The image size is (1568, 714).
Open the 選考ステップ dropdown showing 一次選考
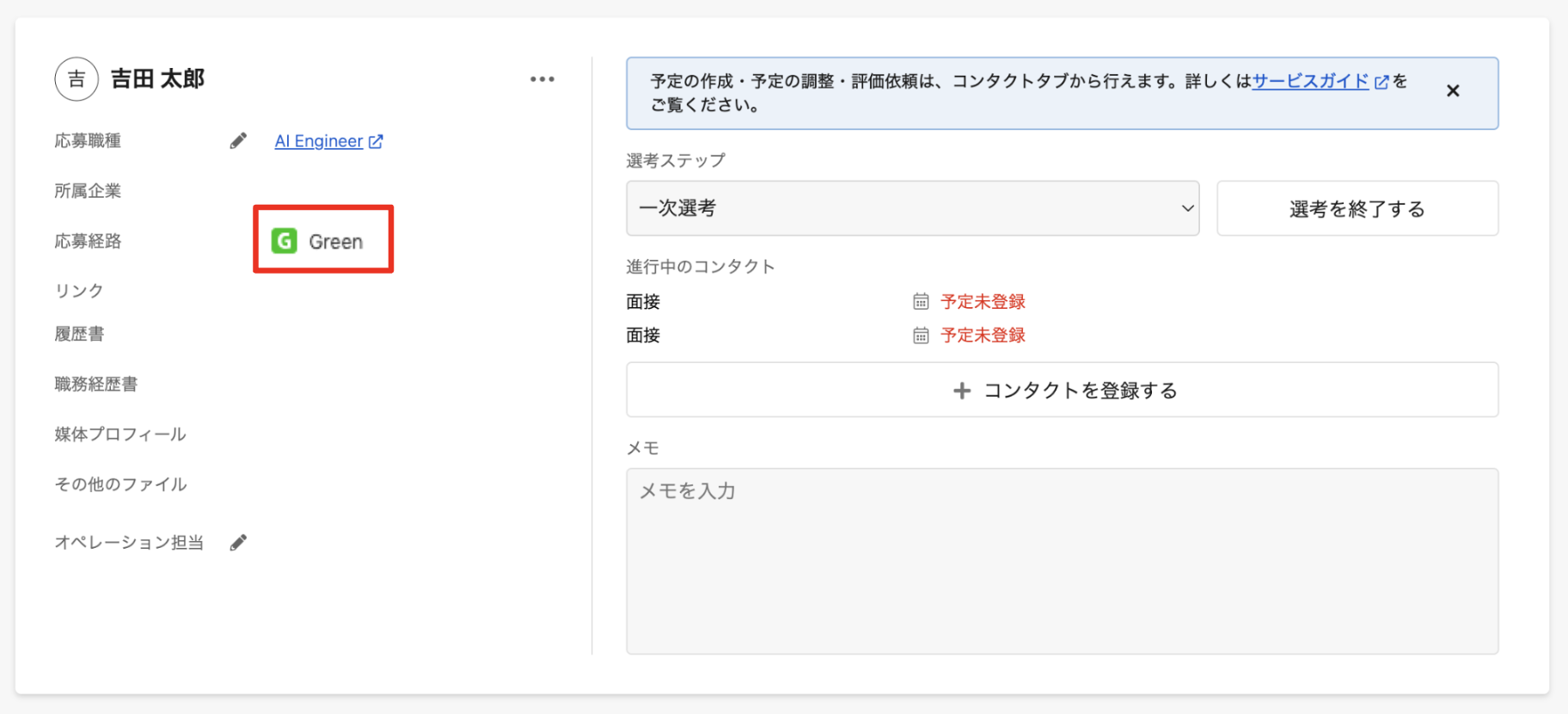pyautogui.click(x=911, y=208)
